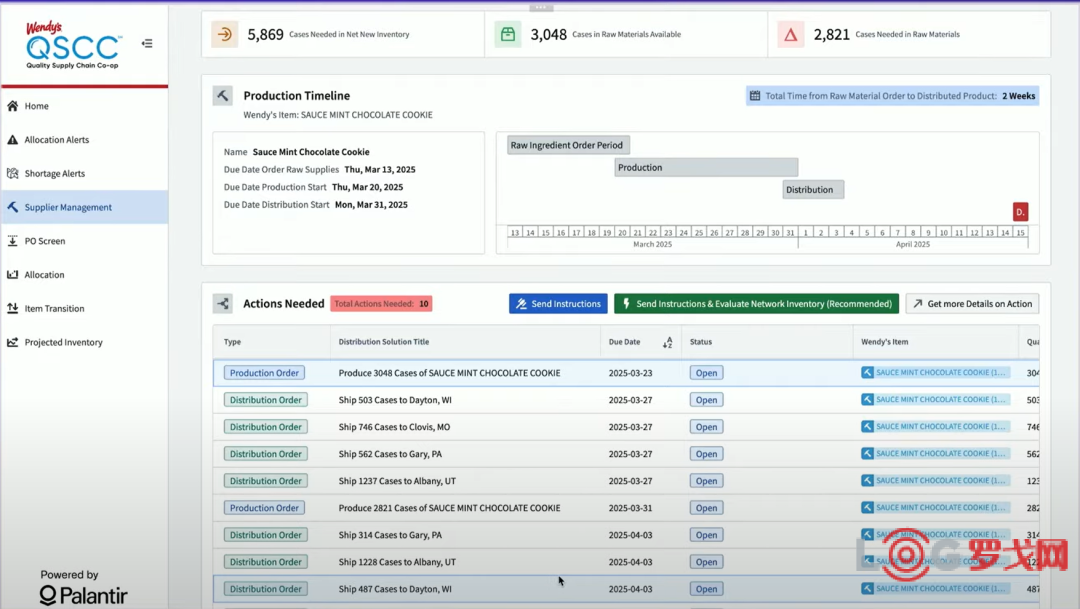This screenshot has height=609, width=1080.
Task: Sort the table by Due Date
Action: point(667,342)
